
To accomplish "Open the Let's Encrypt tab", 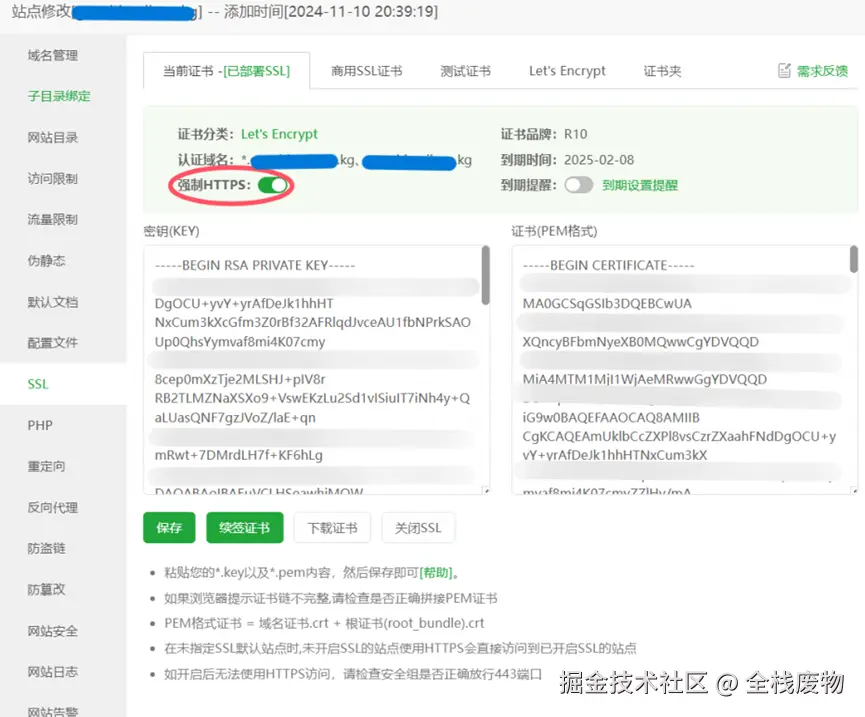I will (x=567, y=71).
